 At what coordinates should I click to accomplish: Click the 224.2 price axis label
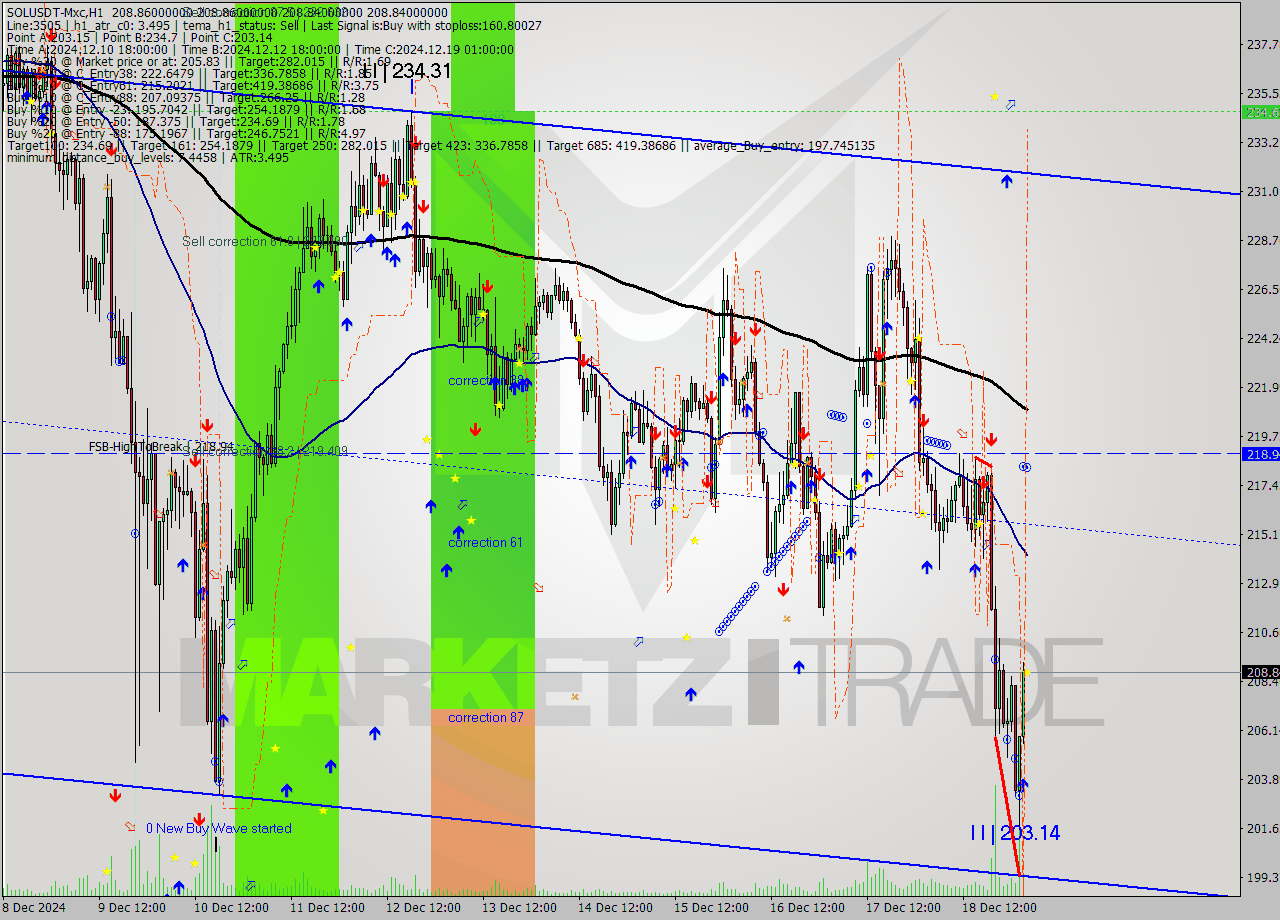(x=1262, y=338)
